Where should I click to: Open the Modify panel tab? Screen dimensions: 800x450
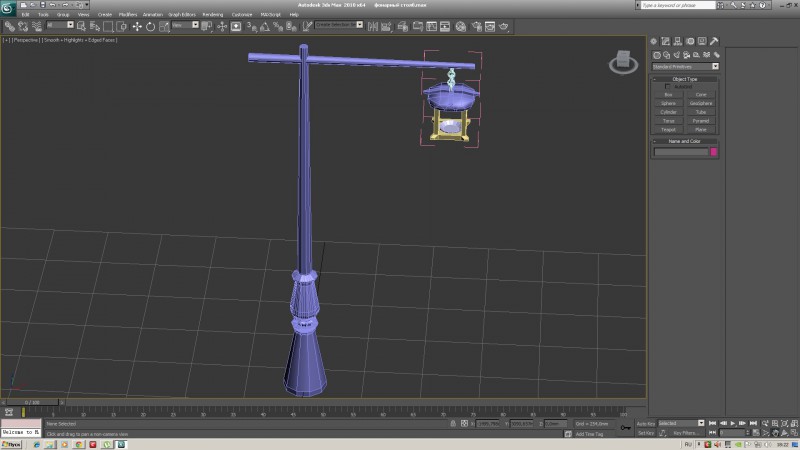point(665,41)
